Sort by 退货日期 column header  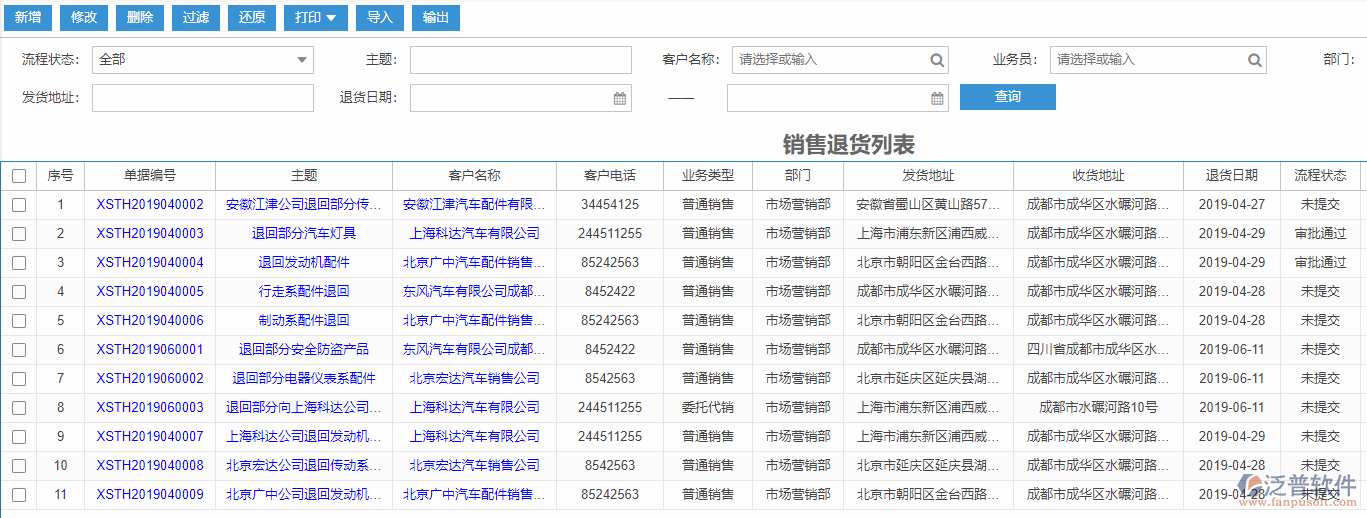(1231, 175)
